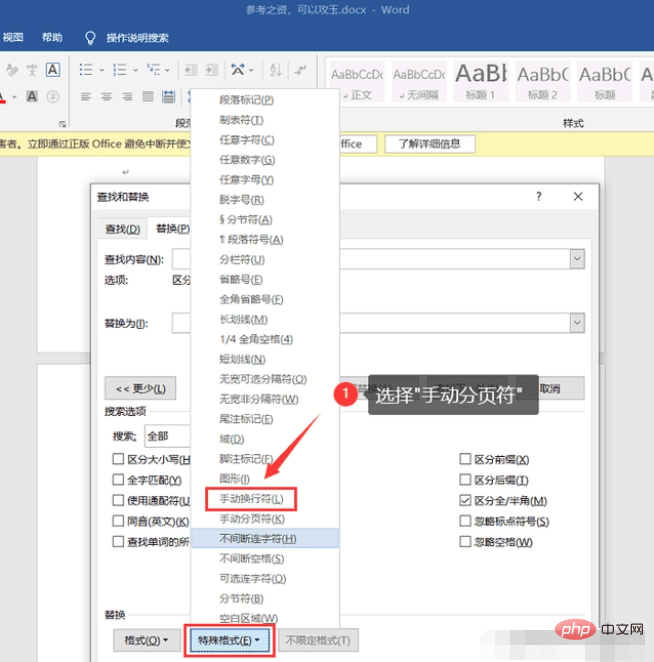Screen dimensions: 654x662
Task: Click the align left paragraph icon
Action: point(85,97)
